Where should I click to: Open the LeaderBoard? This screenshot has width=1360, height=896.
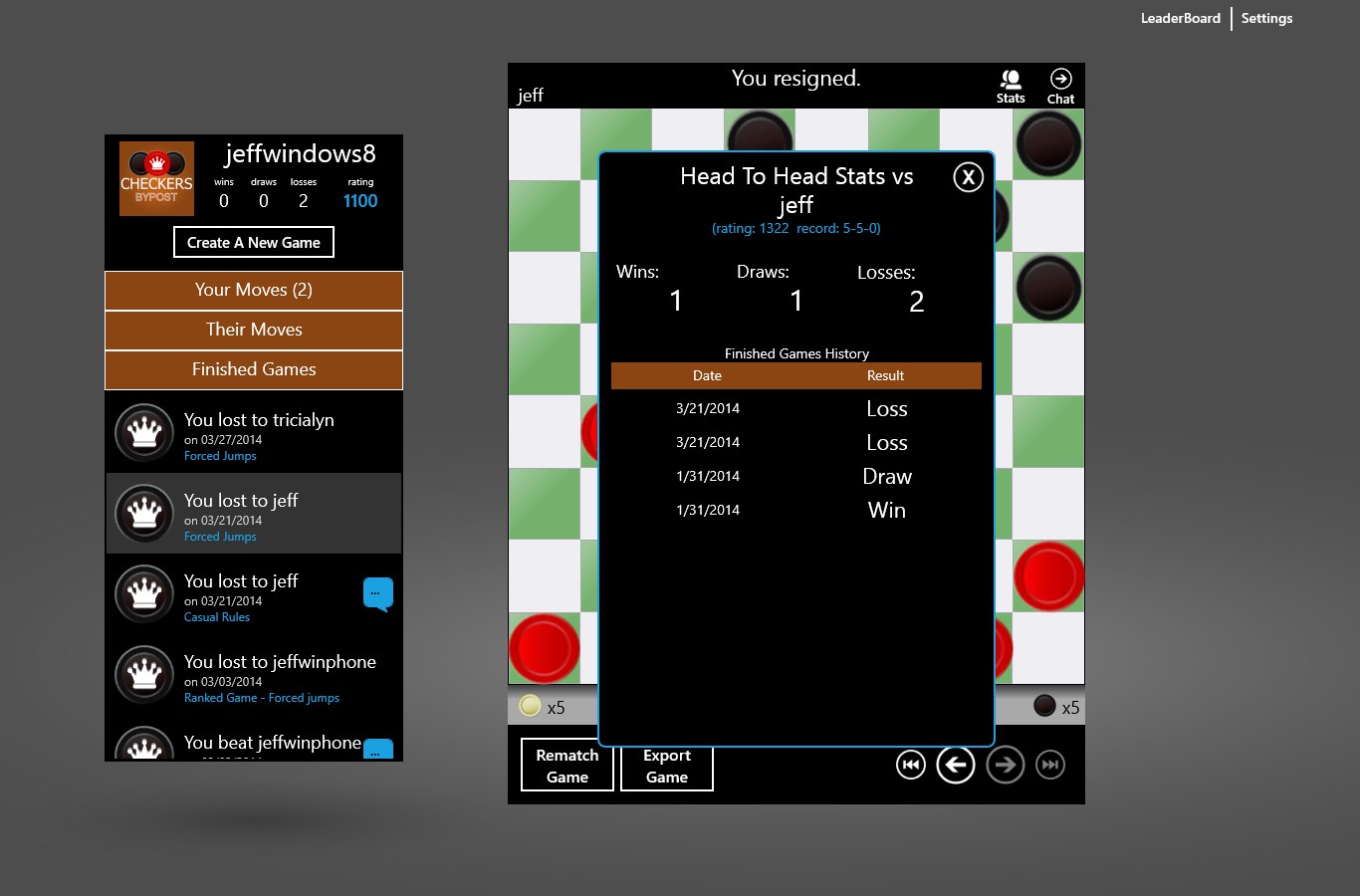point(1180,18)
